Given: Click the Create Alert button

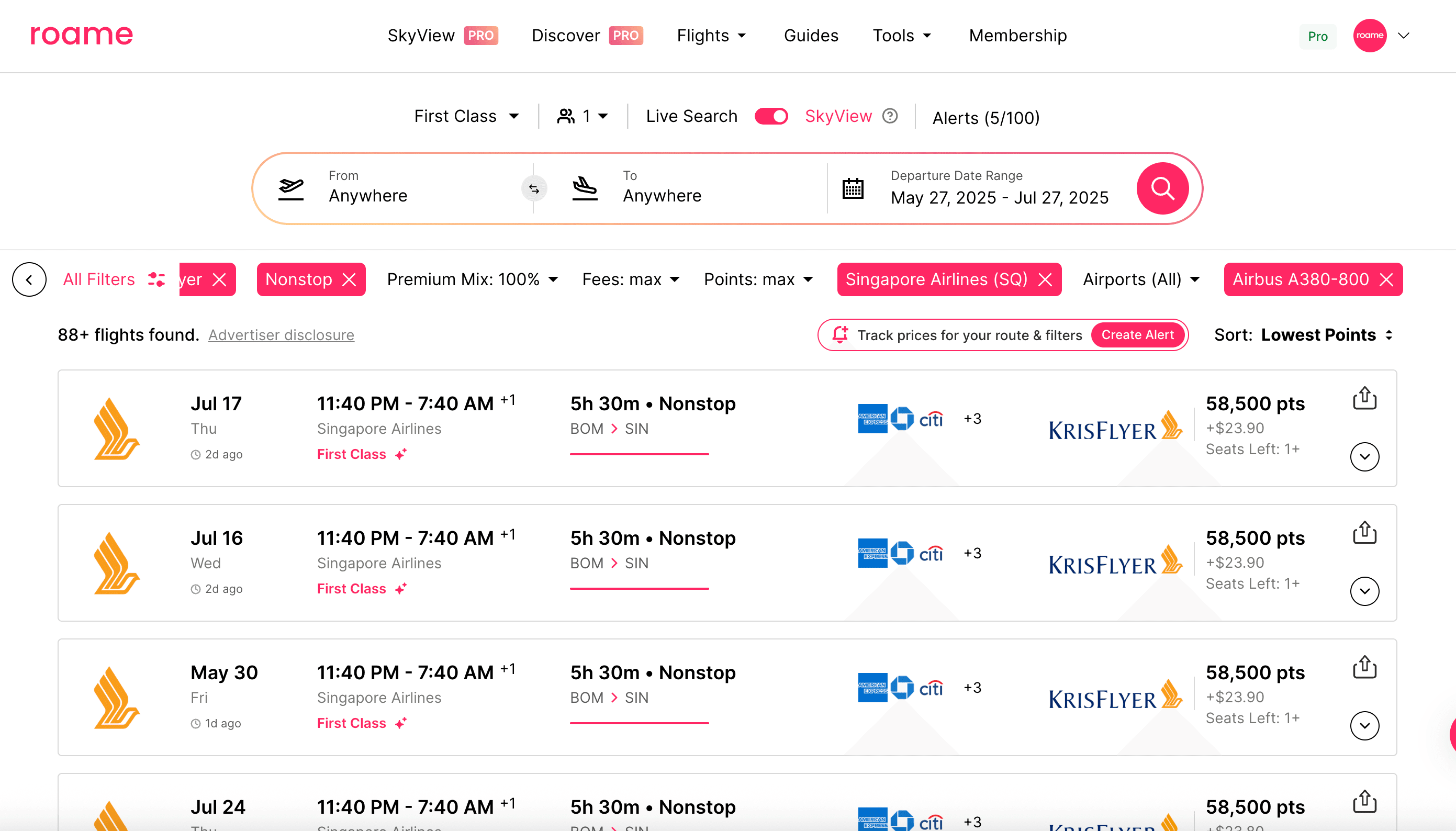Looking at the screenshot, I should pyautogui.click(x=1137, y=335).
